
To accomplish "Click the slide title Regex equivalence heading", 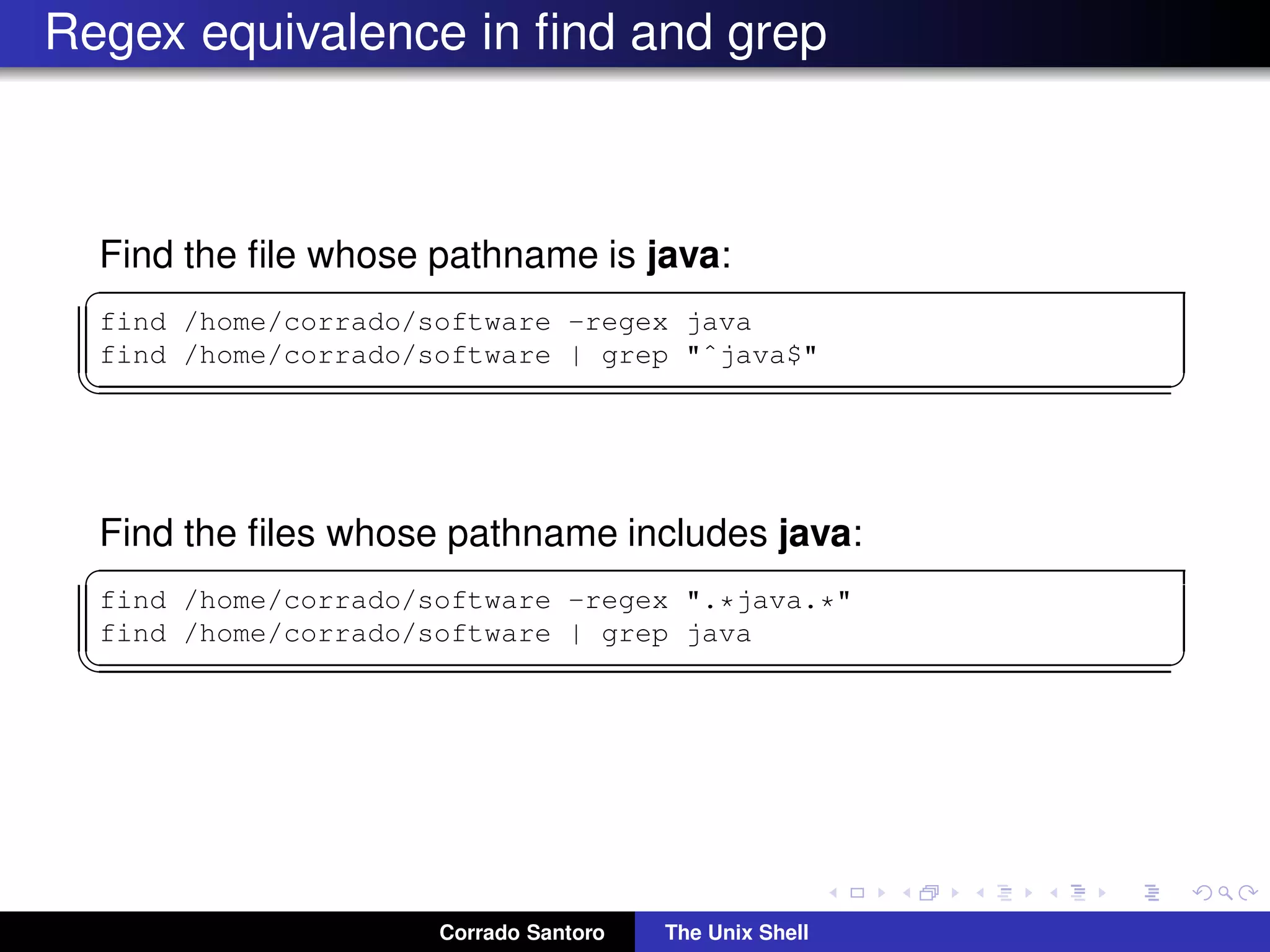I will pyautogui.click(x=435, y=33).
